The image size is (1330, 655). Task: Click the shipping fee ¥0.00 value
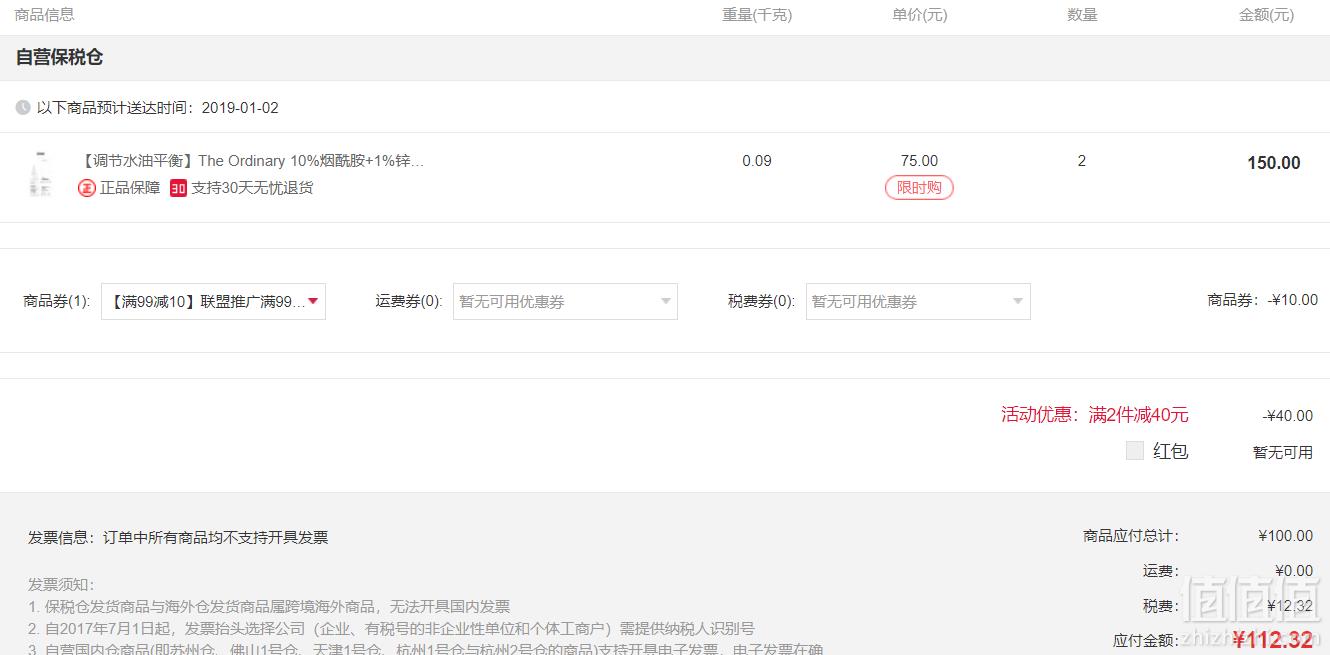pos(1294,571)
